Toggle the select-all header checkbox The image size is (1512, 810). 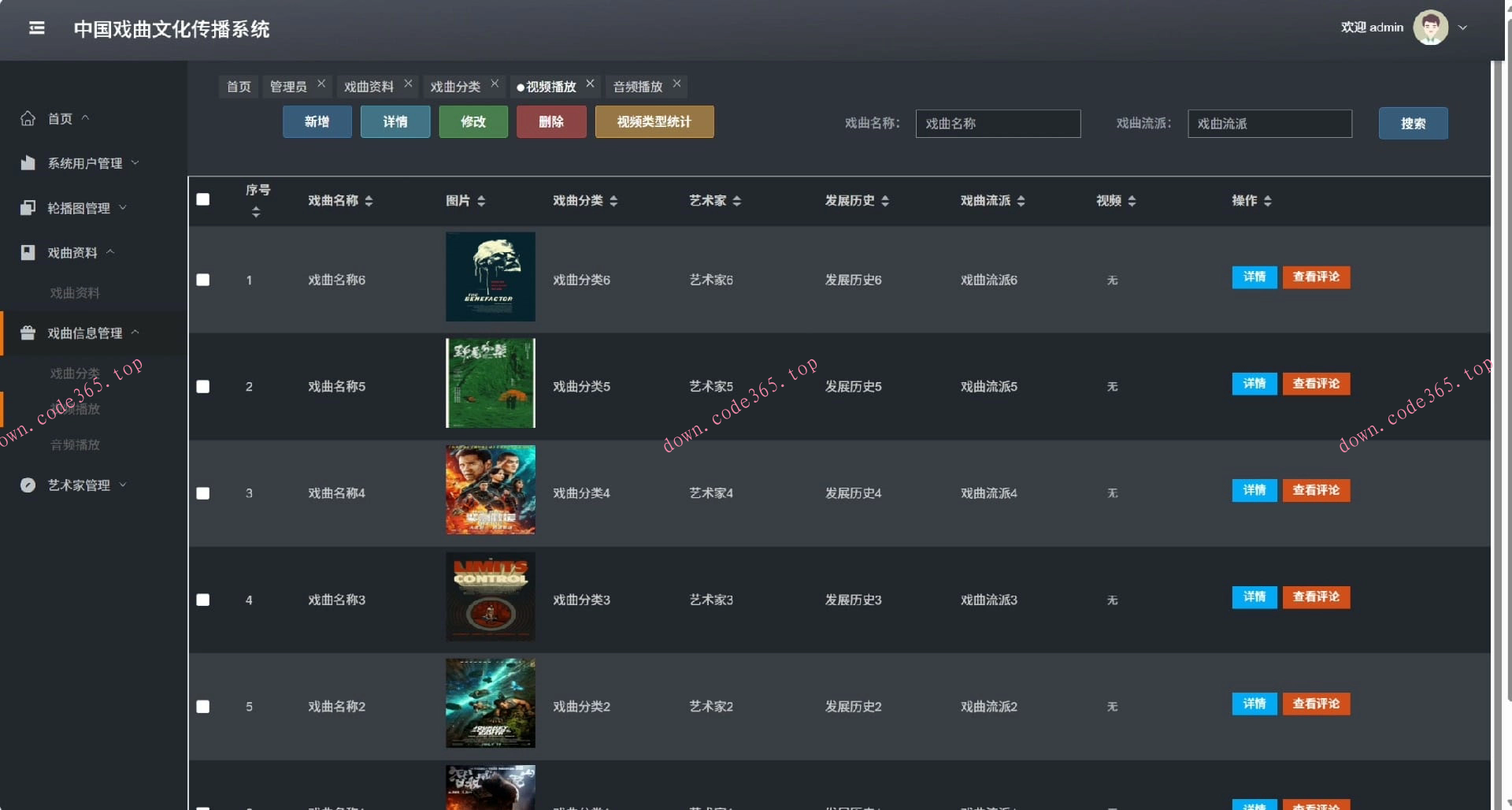click(203, 199)
